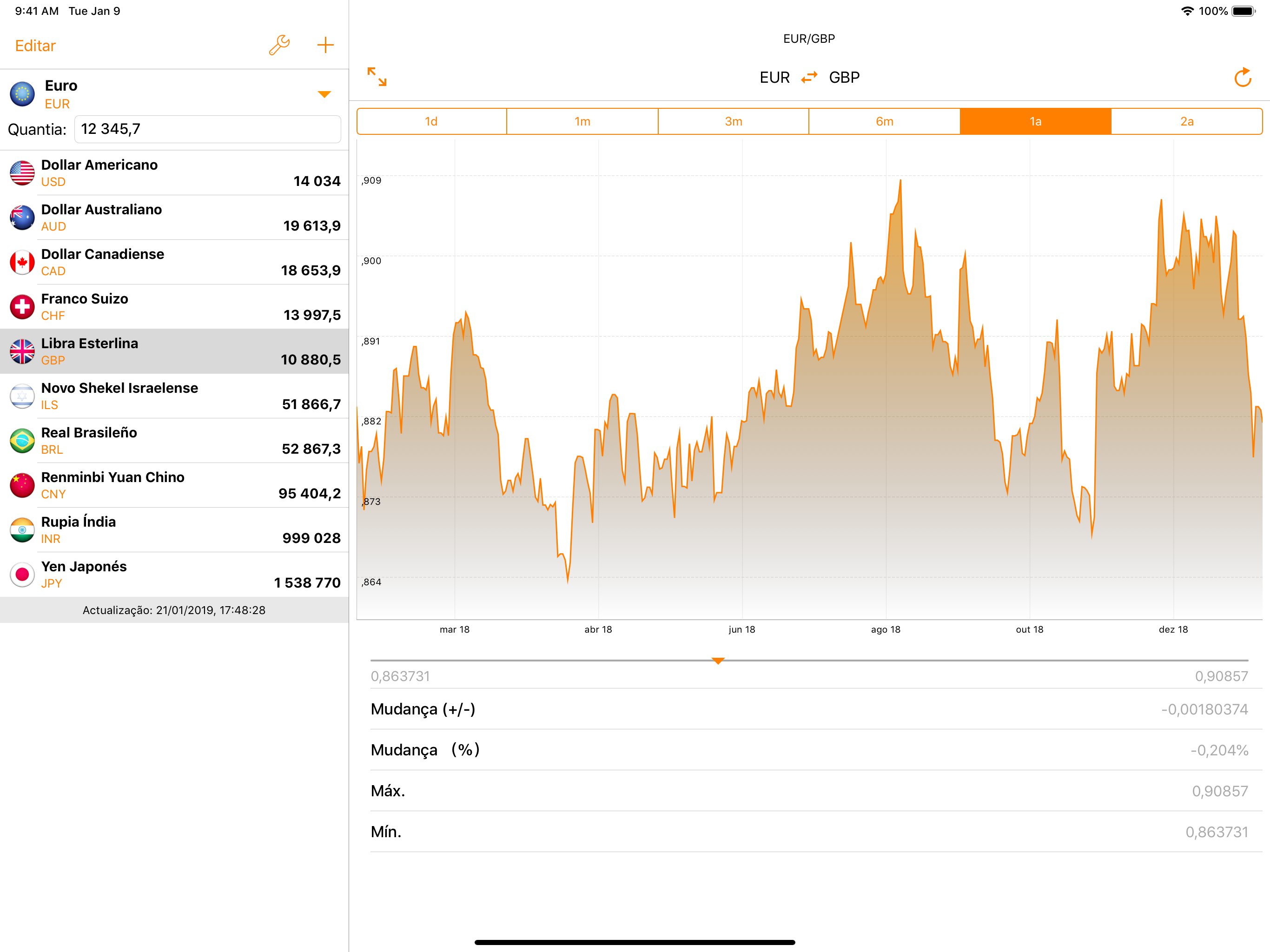Viewport: 1270px width, 952px height.
Task: Tap the Euro flag icon
Action: [22, 94]
